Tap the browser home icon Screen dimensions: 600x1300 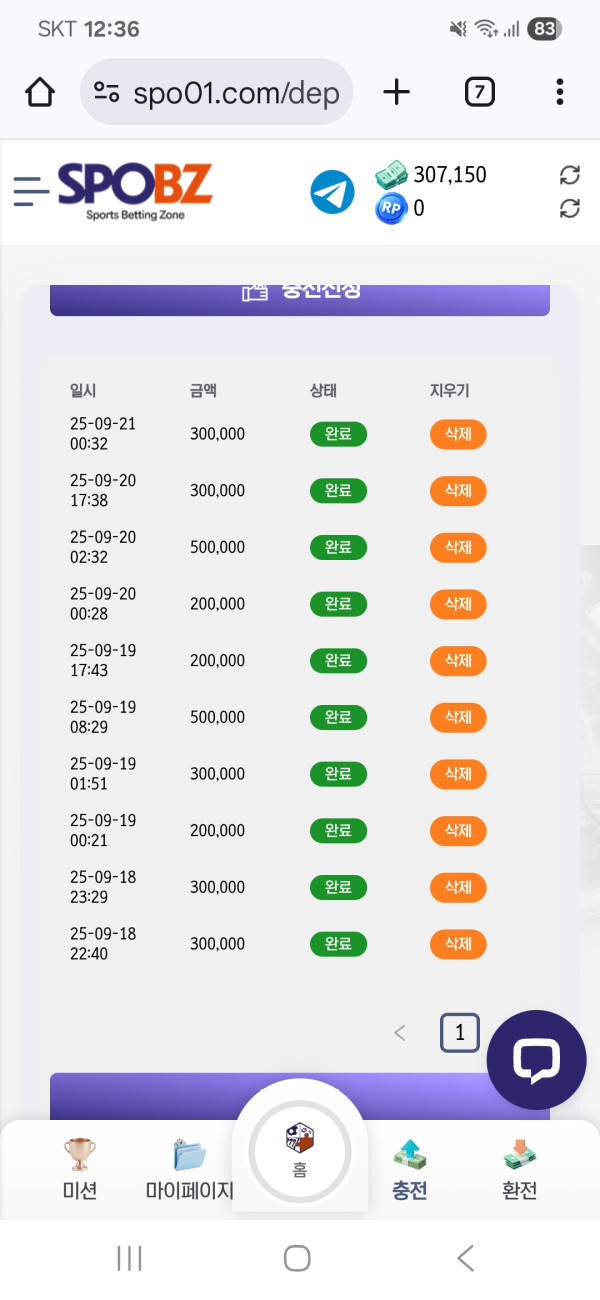(x=40, y=93)
